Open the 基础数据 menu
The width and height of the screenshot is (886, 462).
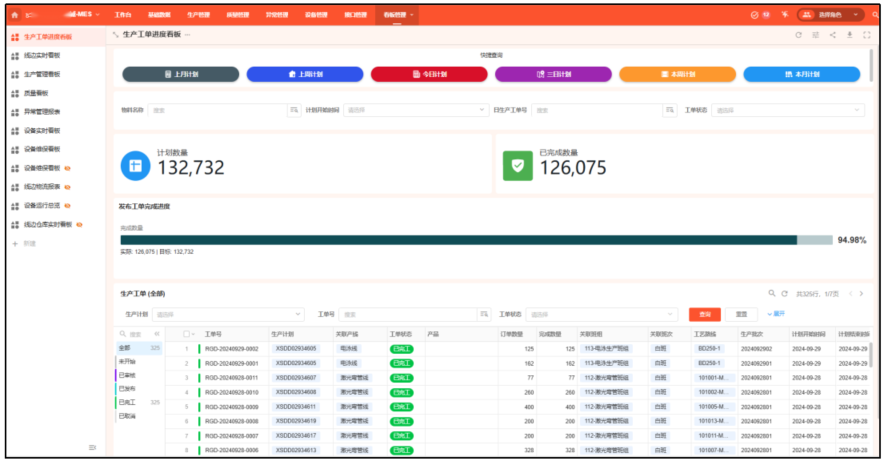[159, 15]
